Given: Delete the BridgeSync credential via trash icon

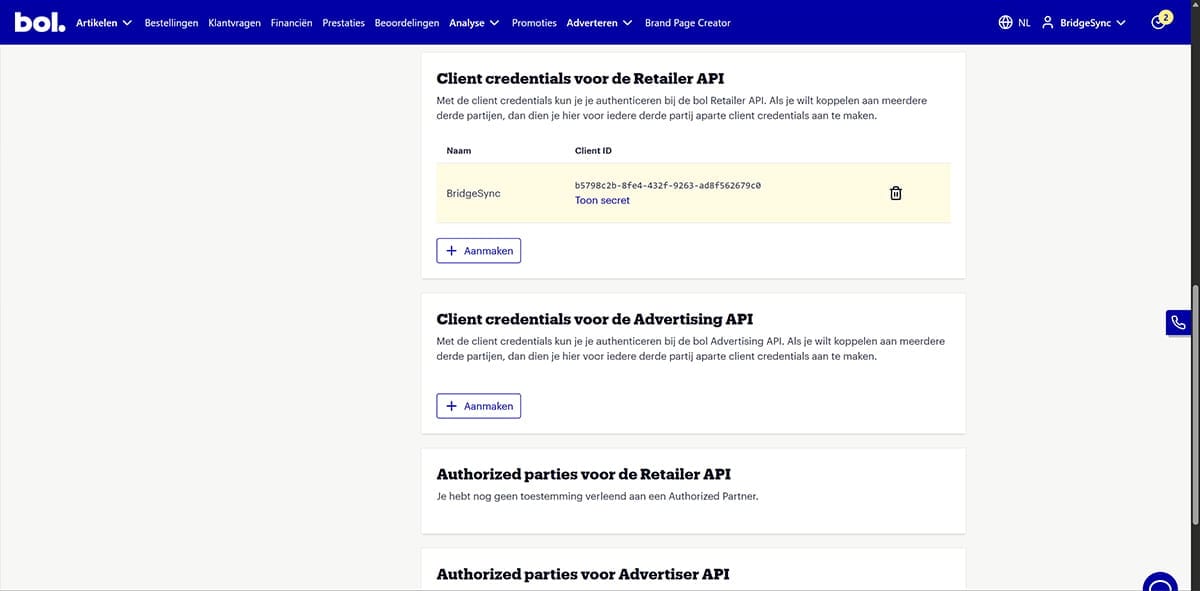Looking at the screenshot, I should point(895,192).
